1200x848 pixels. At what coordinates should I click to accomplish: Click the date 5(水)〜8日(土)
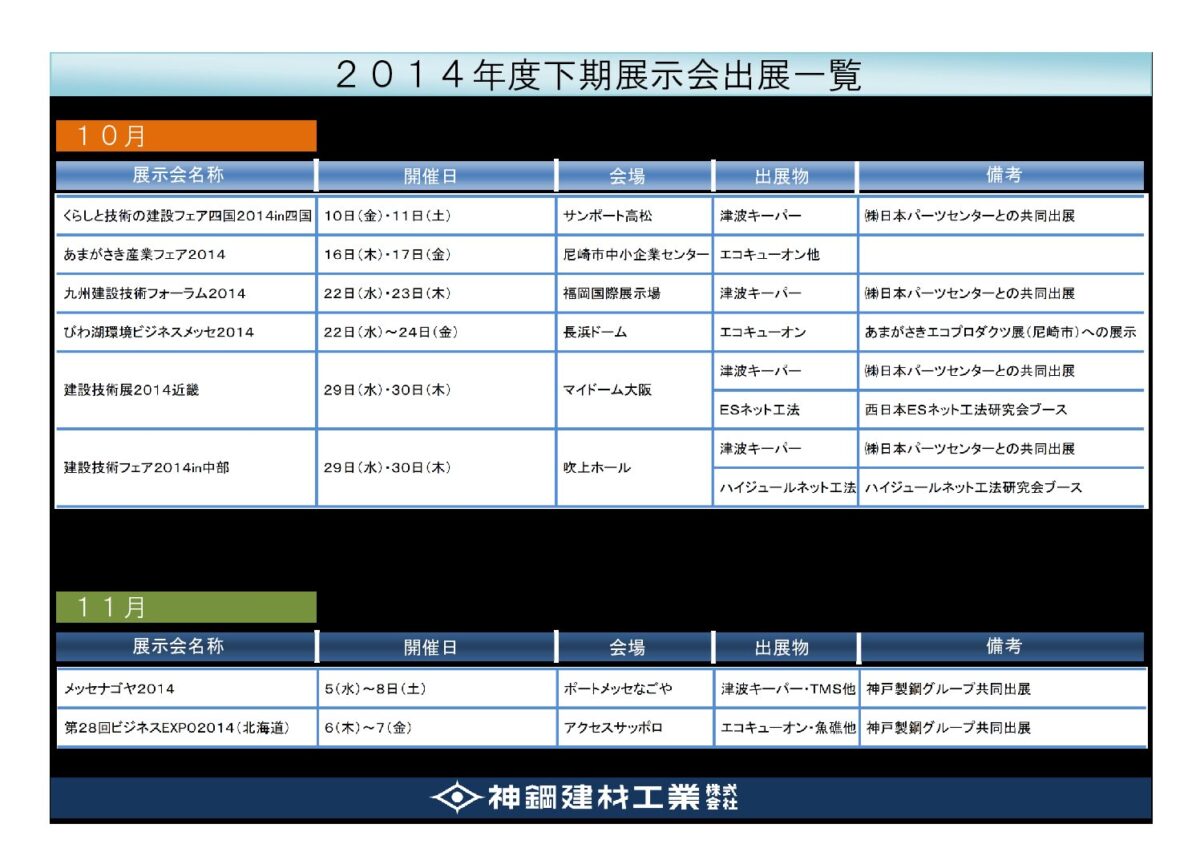coord(375,688)
